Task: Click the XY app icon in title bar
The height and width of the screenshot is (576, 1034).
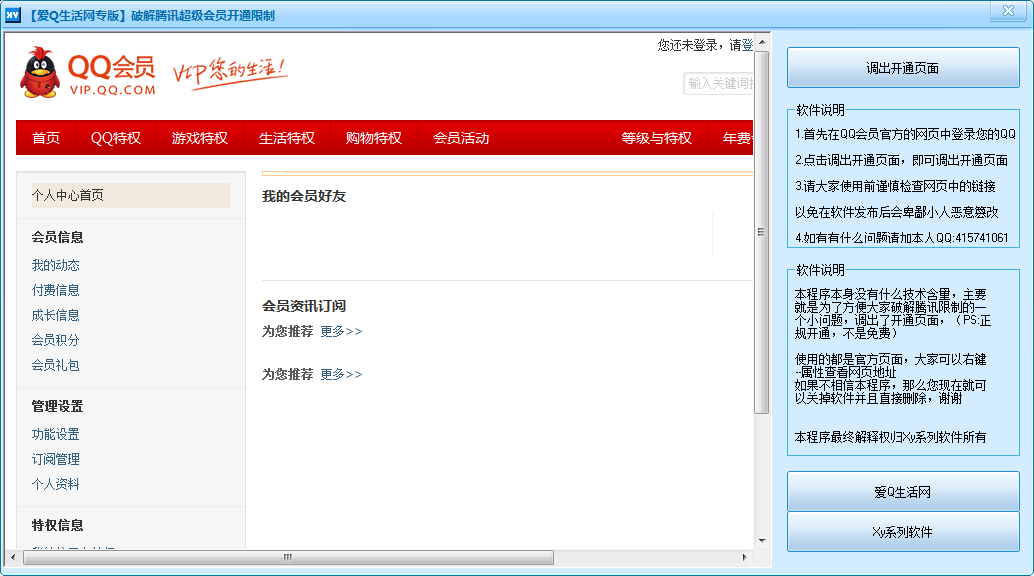Action: coord(13,15)
